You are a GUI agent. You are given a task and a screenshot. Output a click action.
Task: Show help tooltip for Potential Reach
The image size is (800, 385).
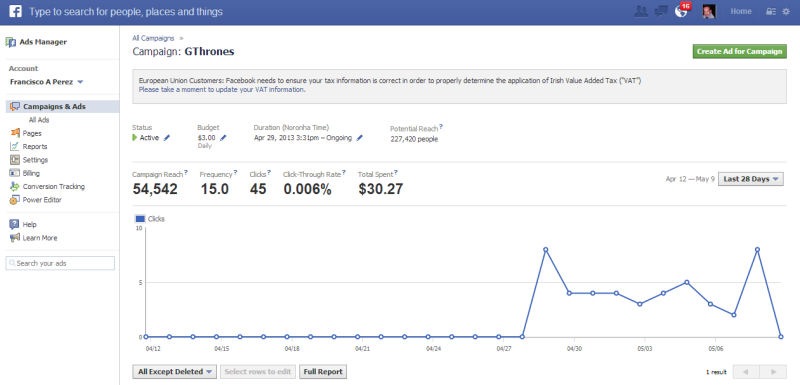[441, 126]
